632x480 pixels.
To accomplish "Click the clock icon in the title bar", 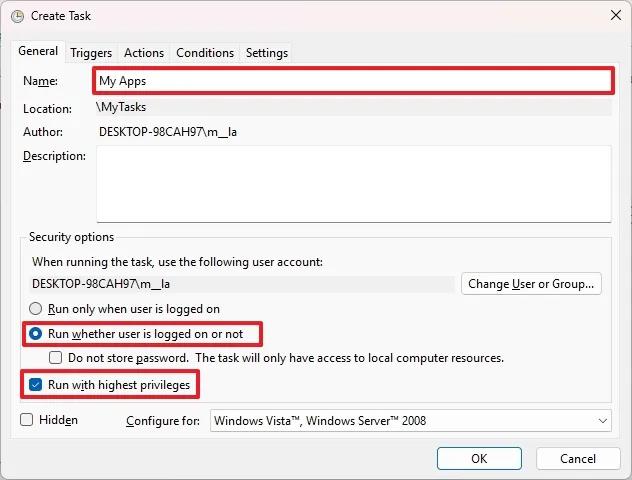I will point(13,16).
